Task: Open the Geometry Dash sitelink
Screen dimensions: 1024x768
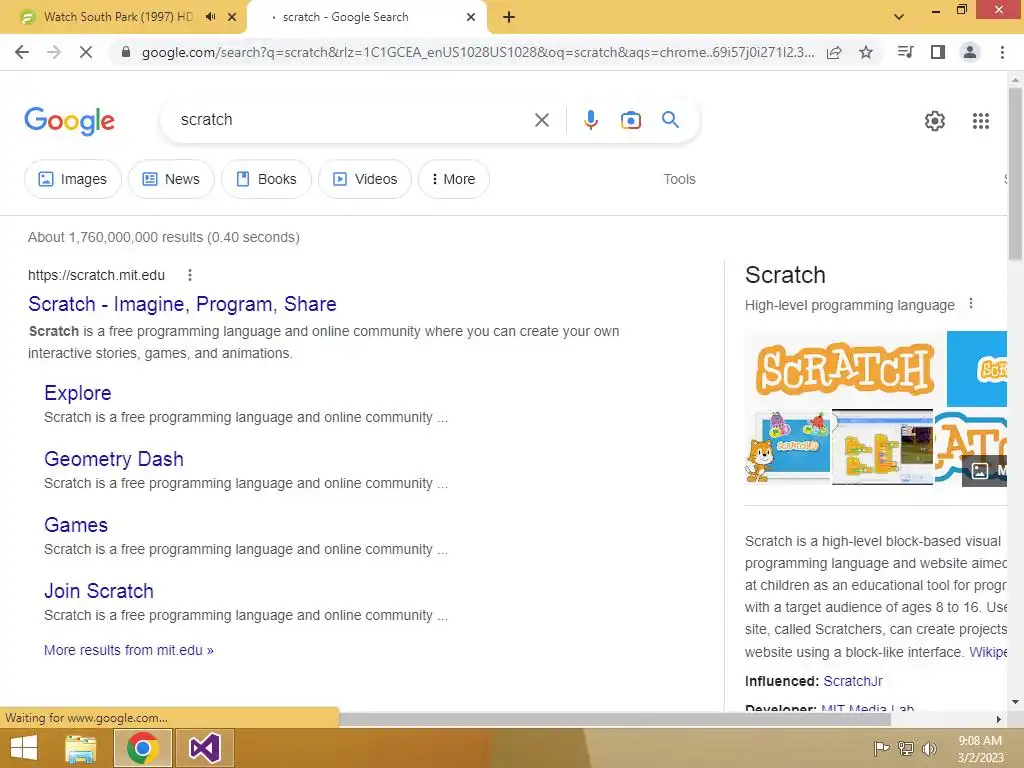Action: point(114,458)
